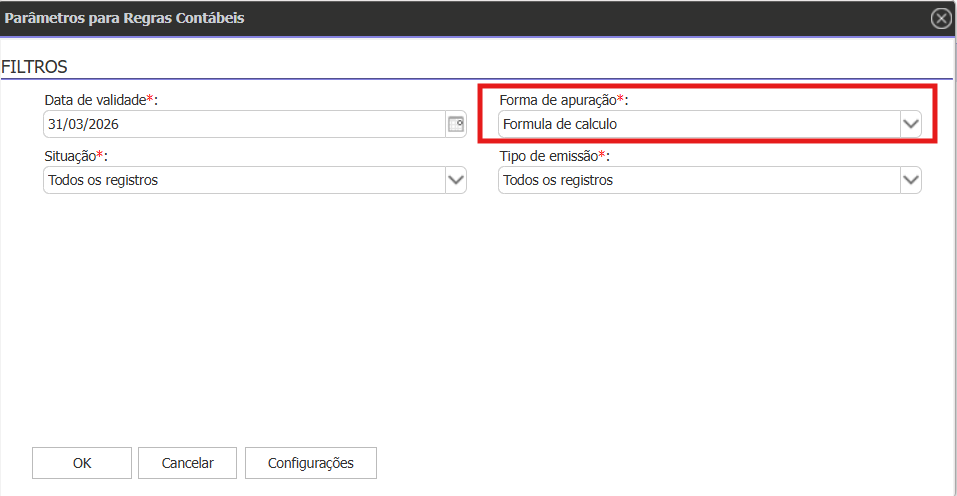Screen dimensions: 957x496
Task: Click the FILTROS section header
Action: tap(34, 67)
